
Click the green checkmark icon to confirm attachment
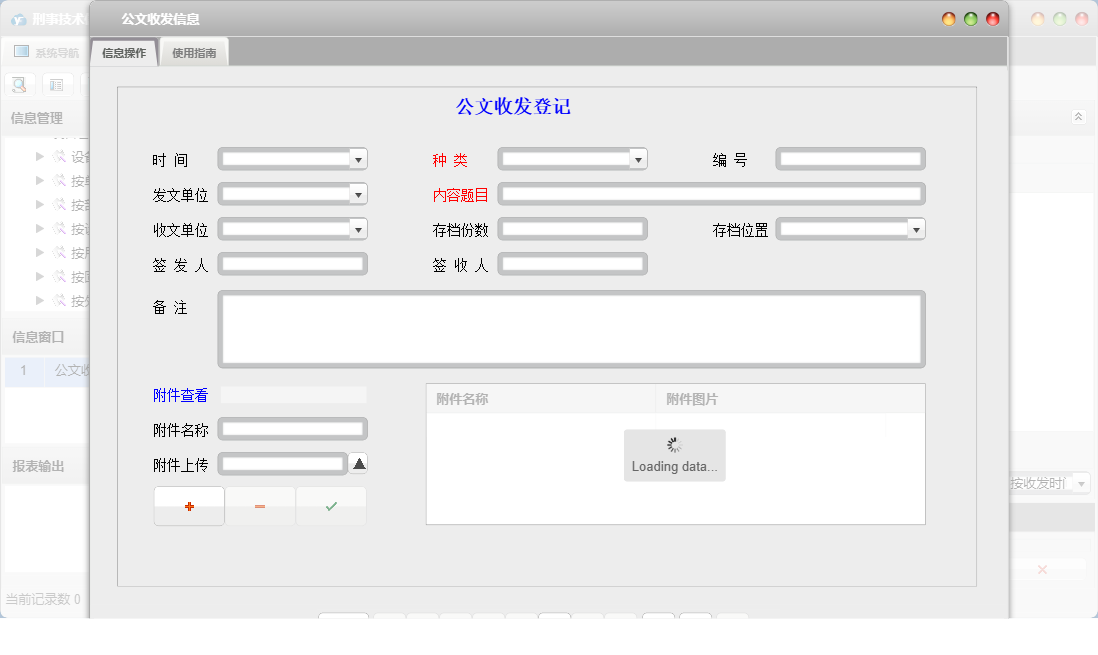point(330,506)
